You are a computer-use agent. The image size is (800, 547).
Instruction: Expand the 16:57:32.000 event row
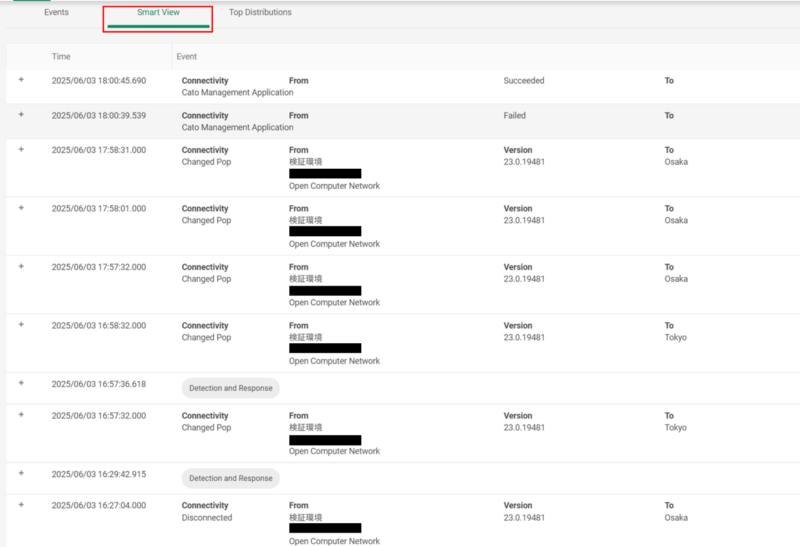coord(21,415)
